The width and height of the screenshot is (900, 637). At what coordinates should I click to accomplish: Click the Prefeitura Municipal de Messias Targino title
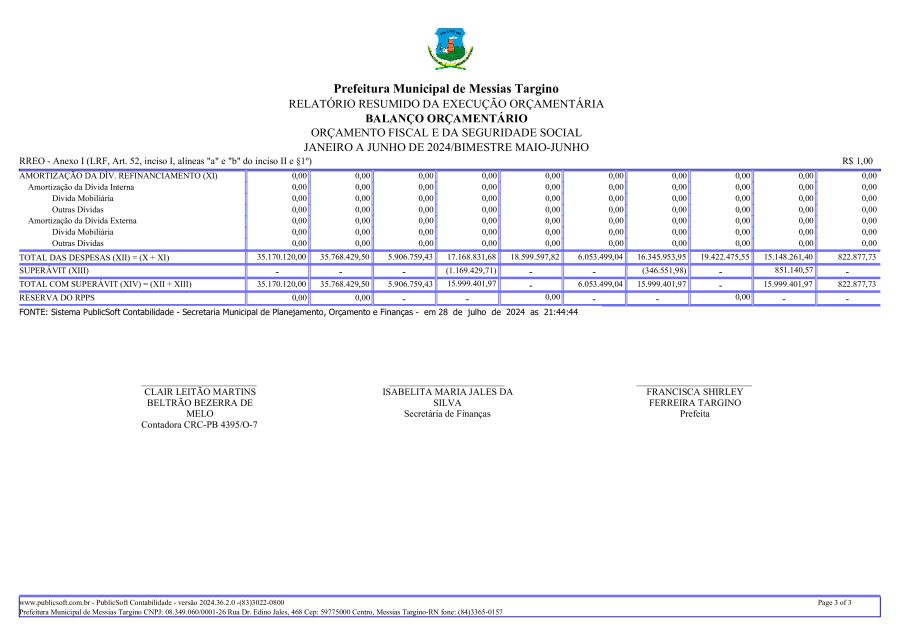[446, 89]
